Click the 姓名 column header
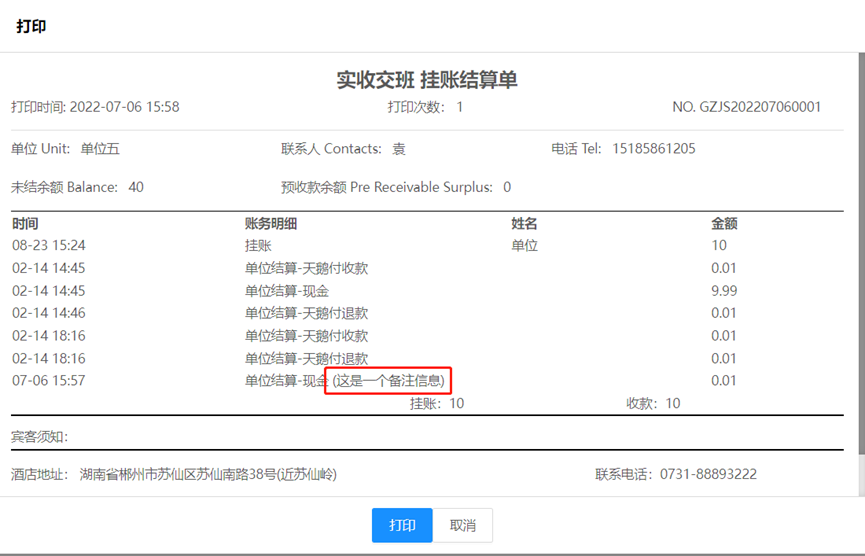 click(524, 223)
